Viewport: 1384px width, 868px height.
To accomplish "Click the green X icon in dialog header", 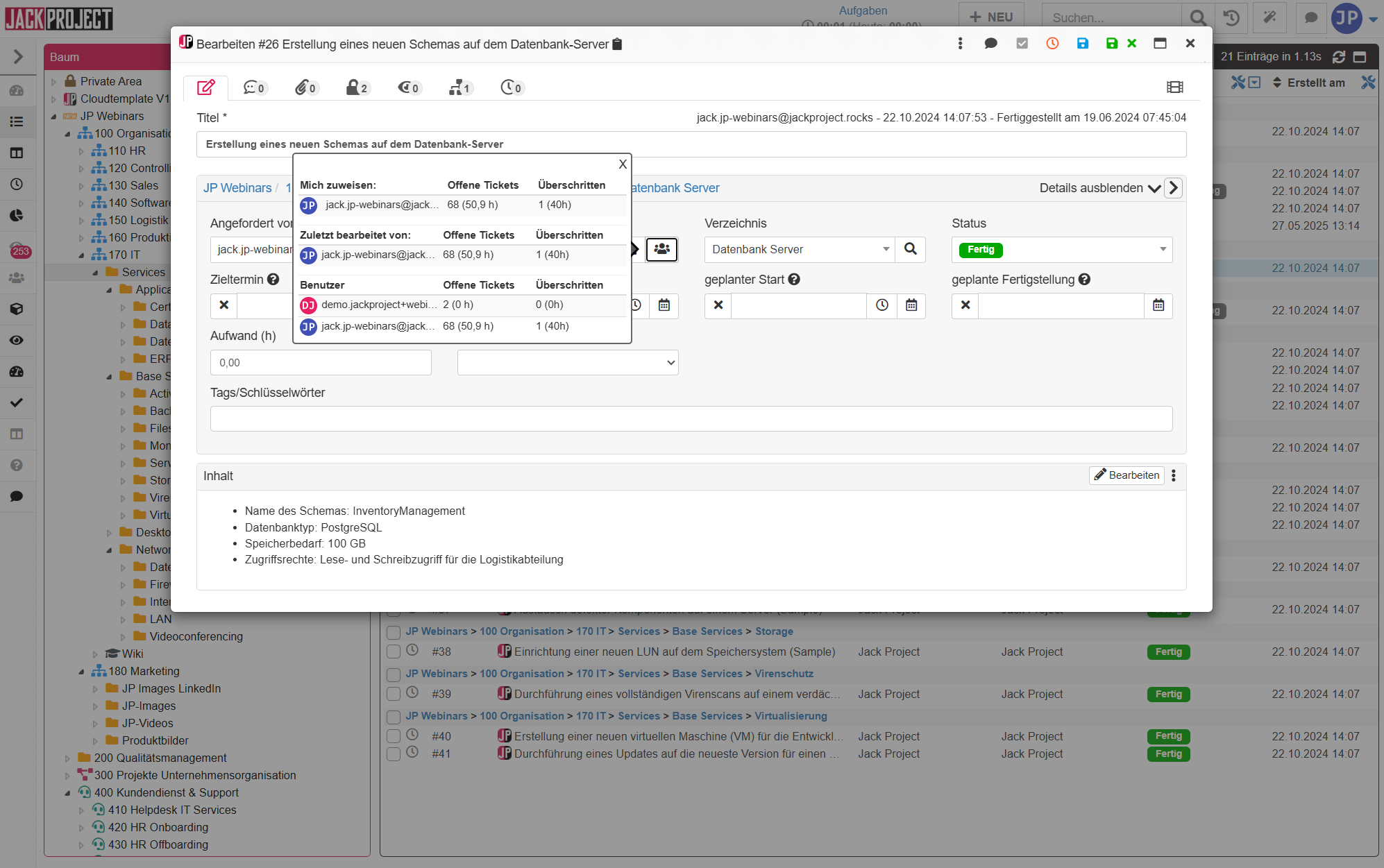I will coord(1132,44).
